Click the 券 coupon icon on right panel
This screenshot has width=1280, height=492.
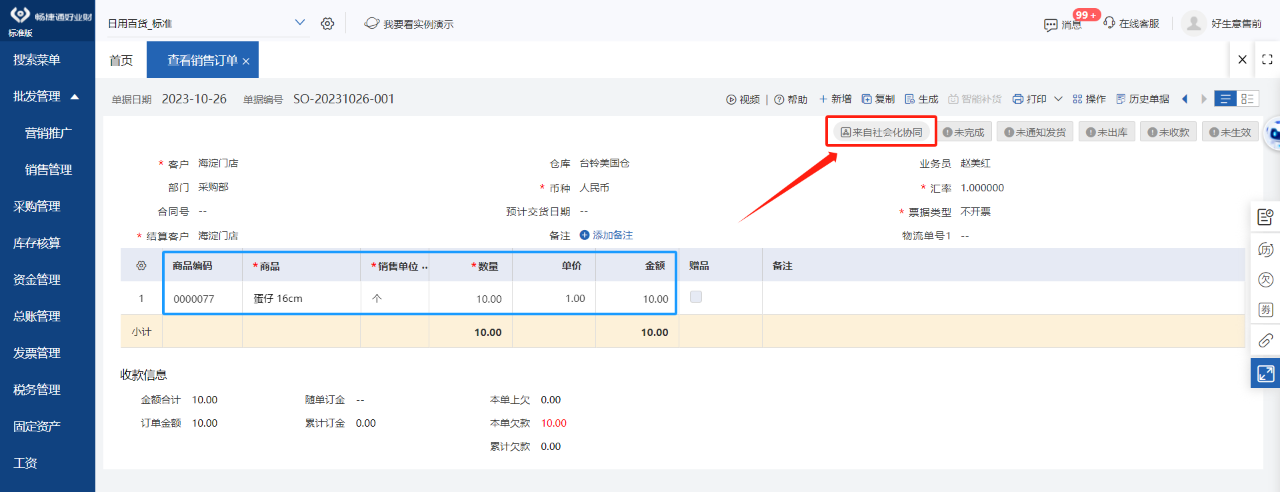[1265, 310]
